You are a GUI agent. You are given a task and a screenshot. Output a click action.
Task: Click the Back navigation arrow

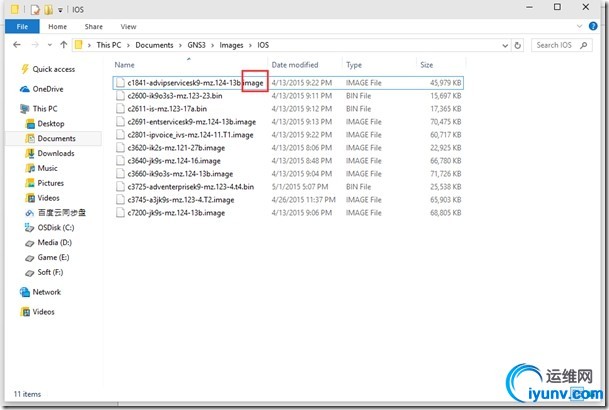(x=17, y=45)
